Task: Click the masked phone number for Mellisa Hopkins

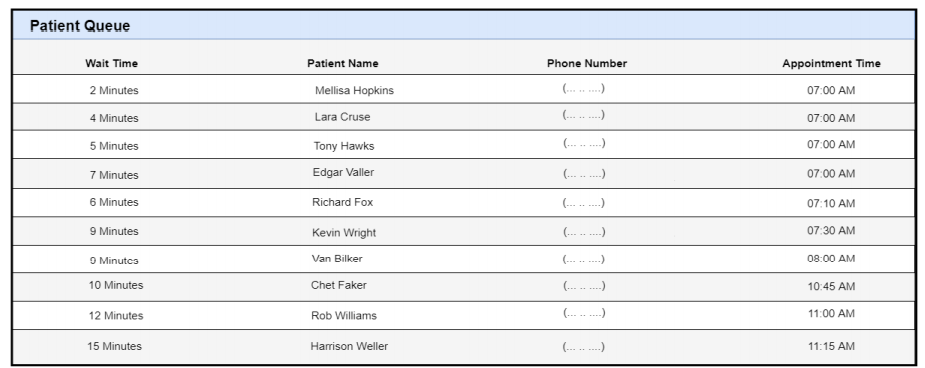Action: coord(583,89)
